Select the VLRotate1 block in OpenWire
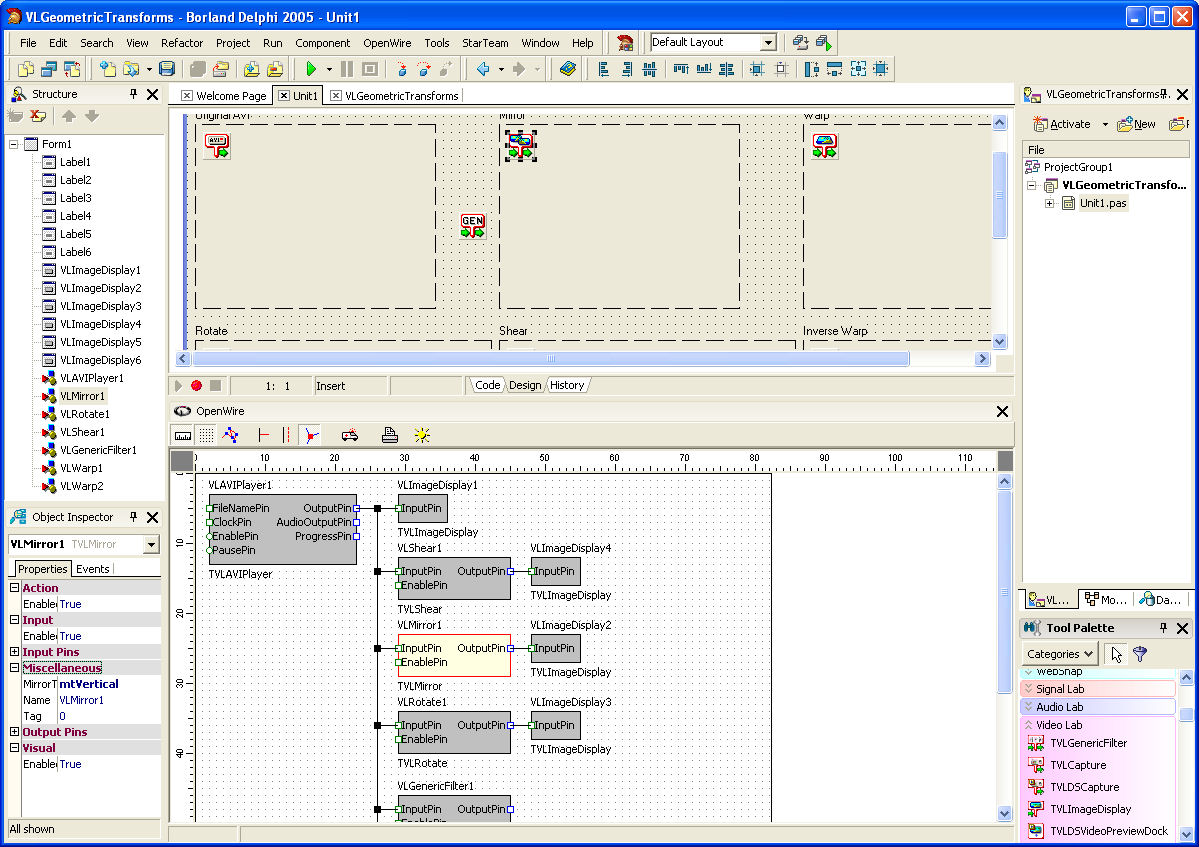Screen dimensions: 1199x847 454,732
